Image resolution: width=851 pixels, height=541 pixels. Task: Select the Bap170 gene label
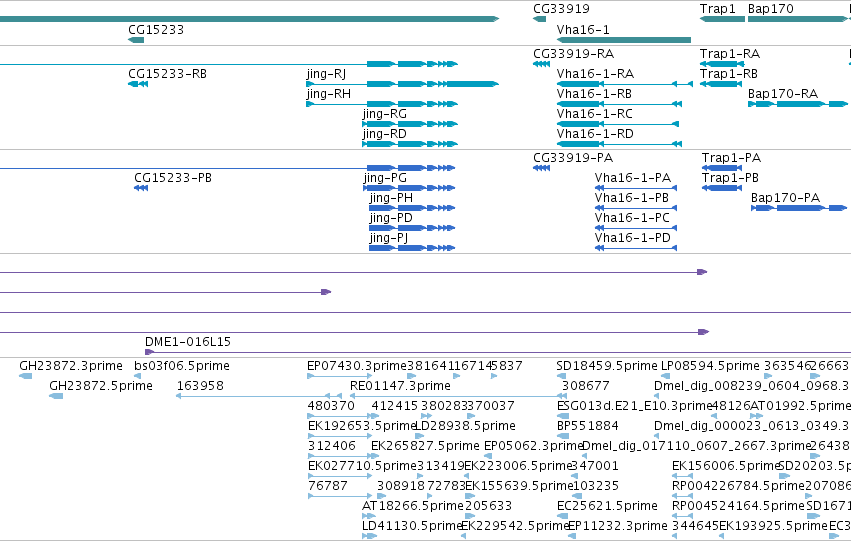tap(771, 9)
